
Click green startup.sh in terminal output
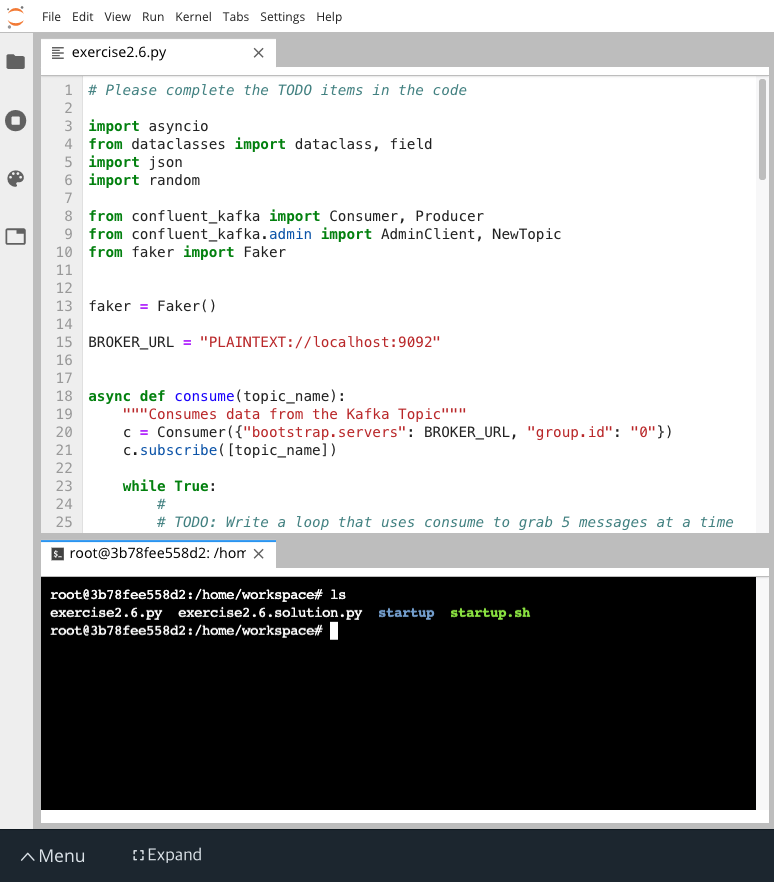[490, 613]
